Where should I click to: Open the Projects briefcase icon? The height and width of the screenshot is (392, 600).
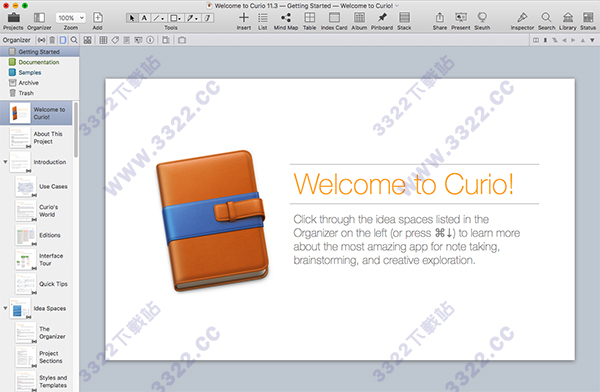click(x=14, y=18)
